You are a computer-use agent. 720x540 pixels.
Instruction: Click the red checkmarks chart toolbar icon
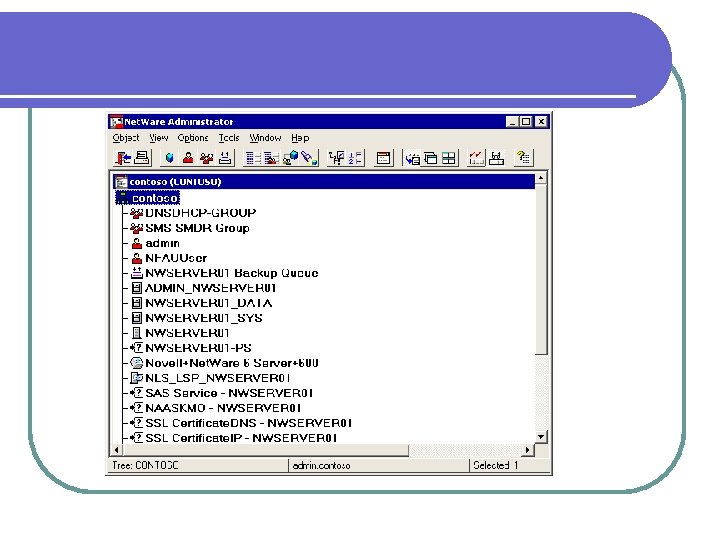(476, 158)
